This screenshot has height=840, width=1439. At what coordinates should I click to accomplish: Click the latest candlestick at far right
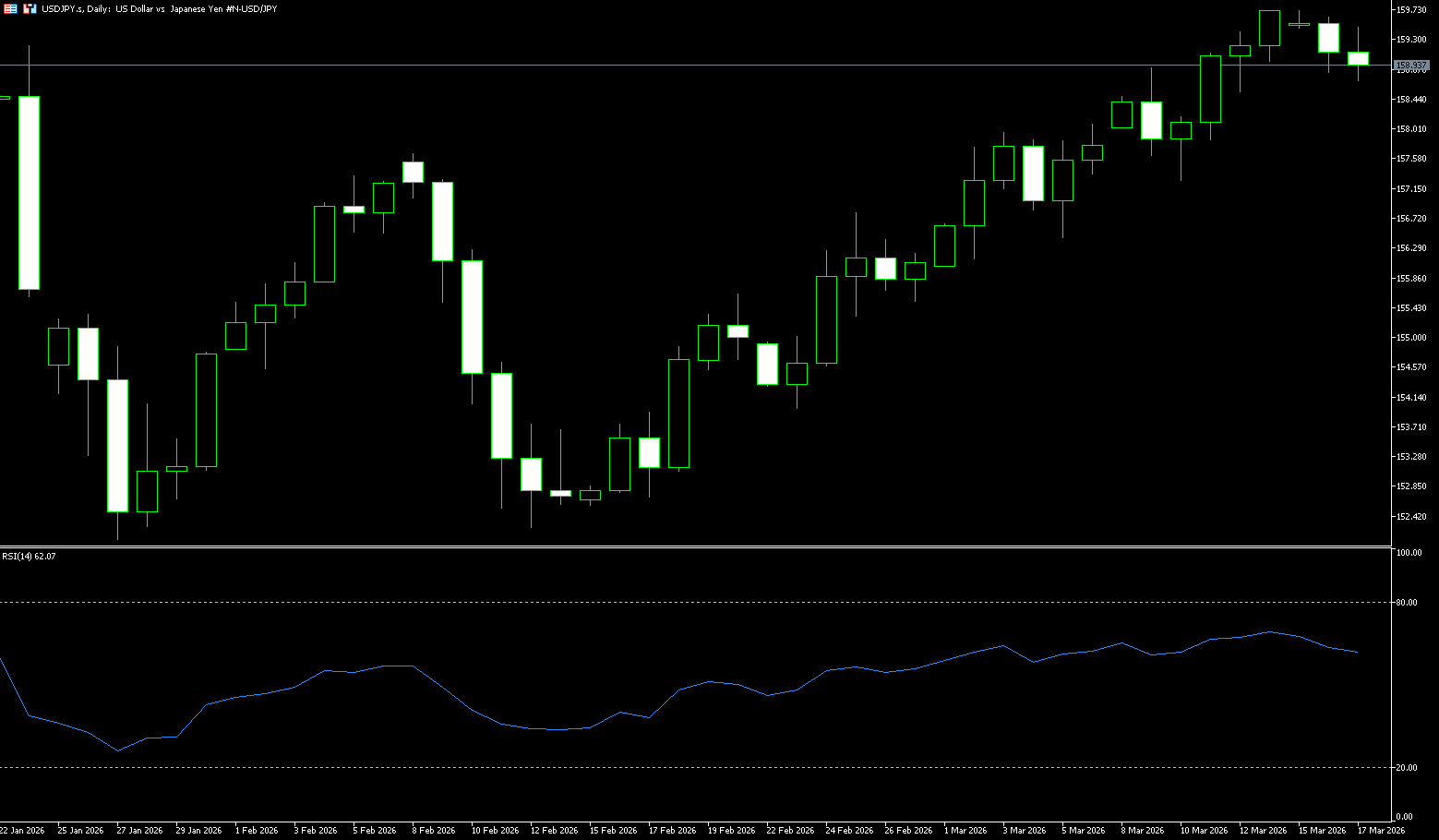pos(1358,58)
